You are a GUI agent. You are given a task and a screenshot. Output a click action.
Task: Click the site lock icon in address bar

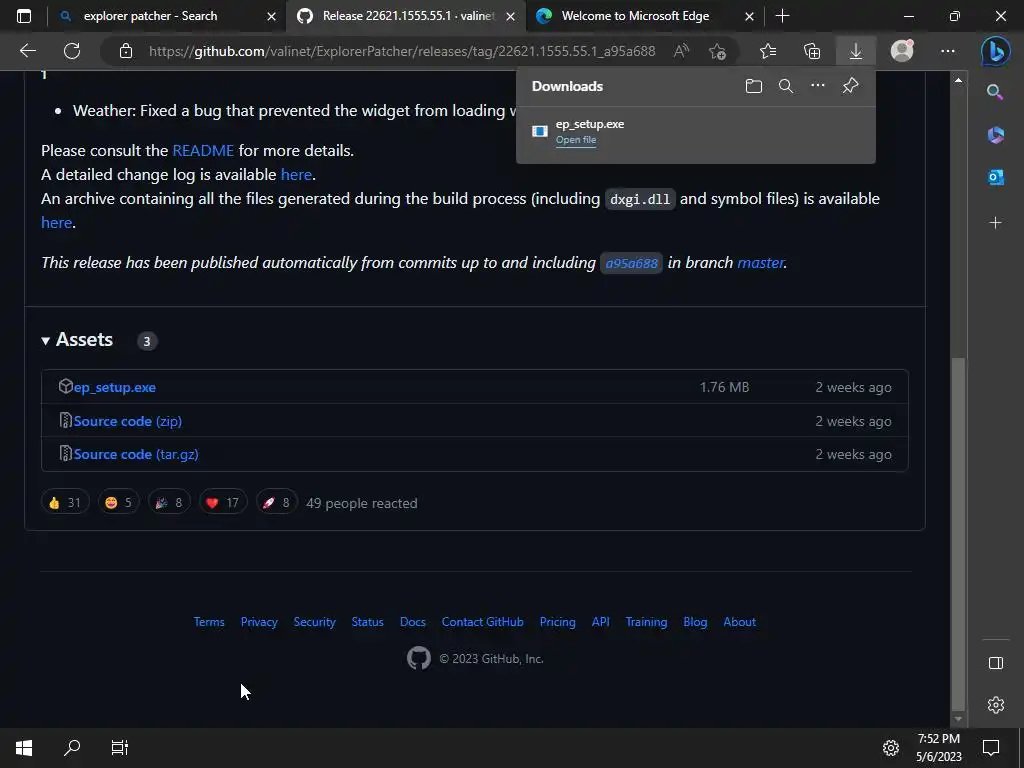click(x=126, y=51)
